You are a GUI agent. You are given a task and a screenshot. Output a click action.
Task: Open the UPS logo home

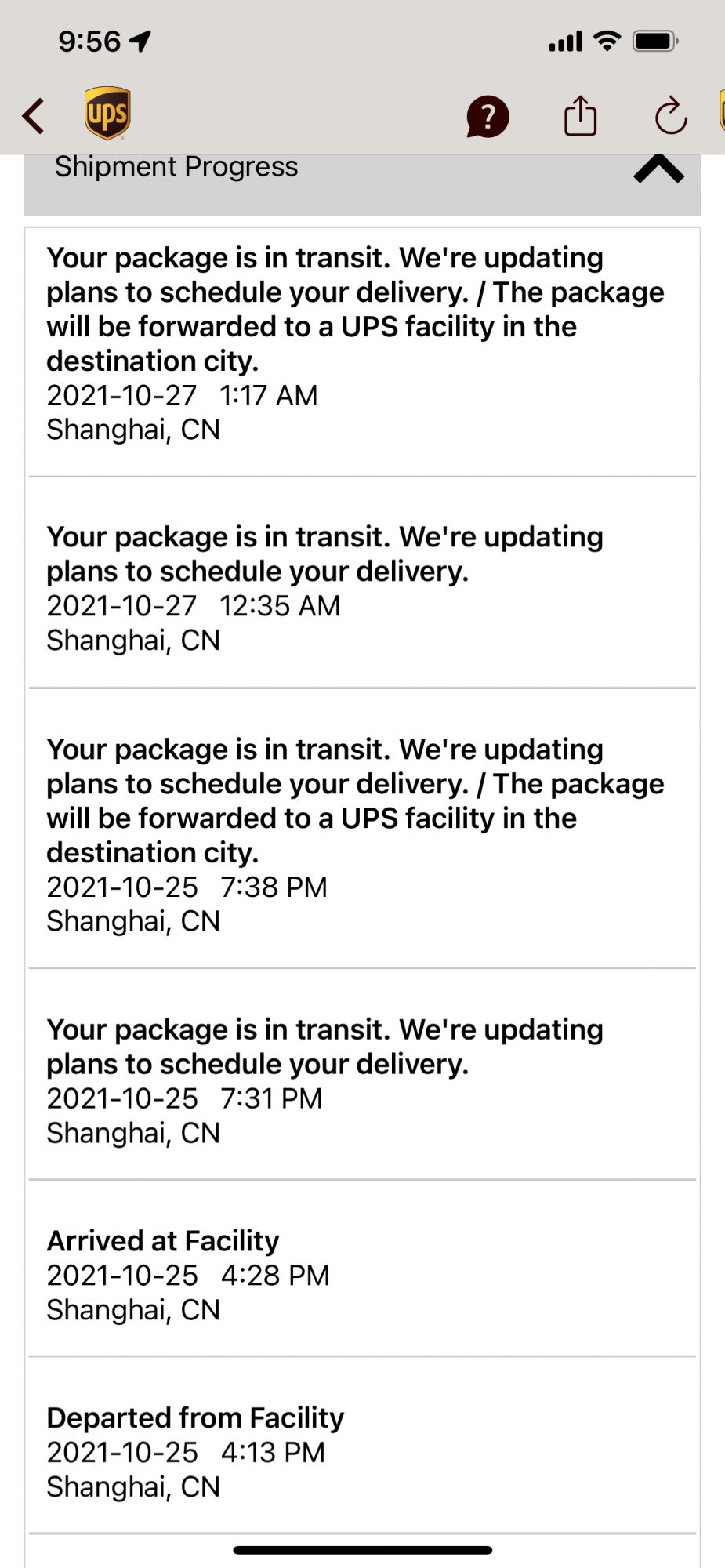(x=107, y=114)
